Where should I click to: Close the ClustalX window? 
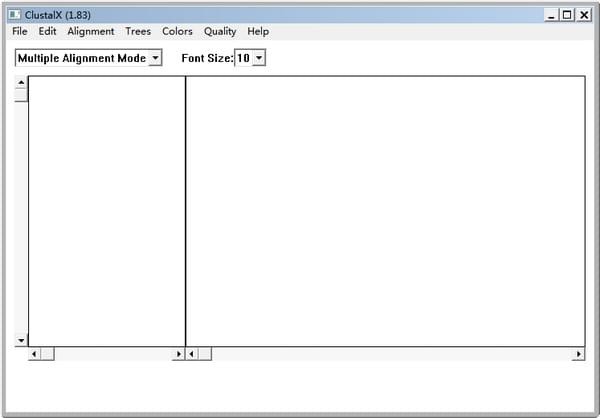point(584,15)
